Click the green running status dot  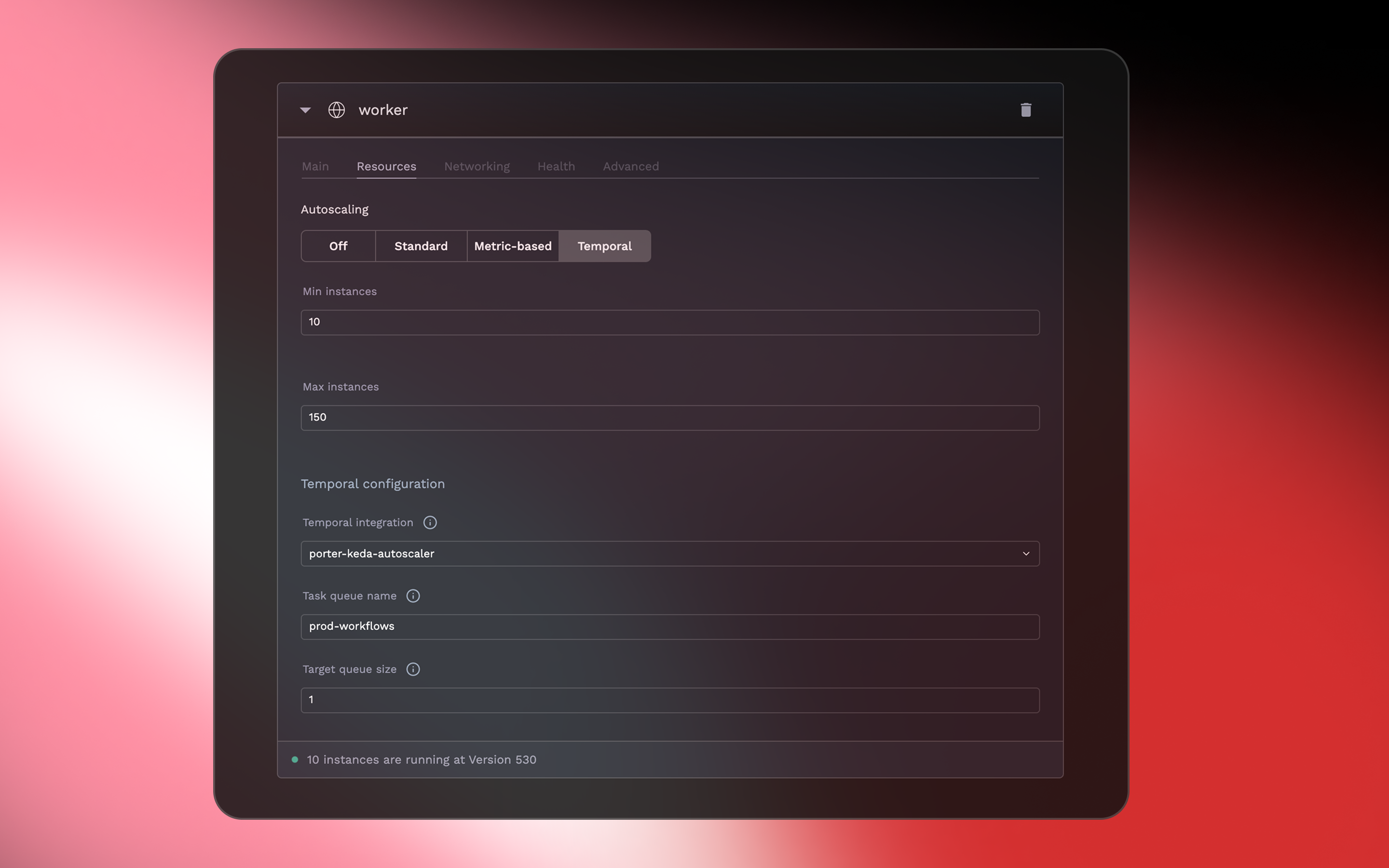pyautogui.click(x=295, y=759)
